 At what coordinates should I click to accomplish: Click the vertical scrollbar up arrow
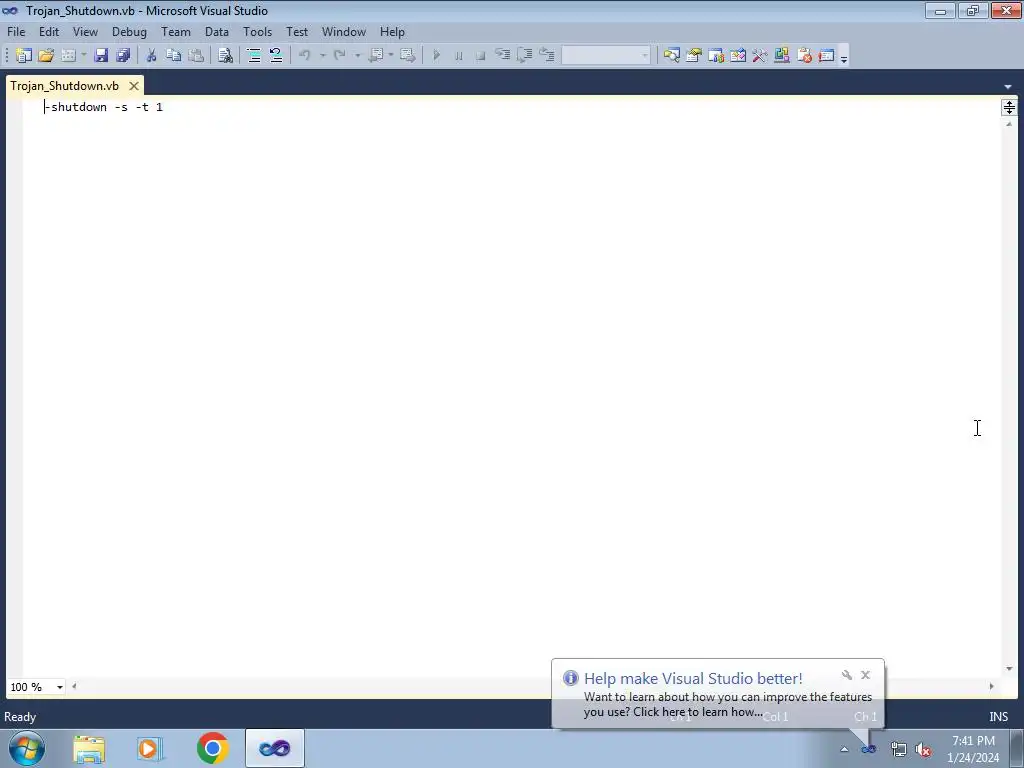click(1009, 123)
